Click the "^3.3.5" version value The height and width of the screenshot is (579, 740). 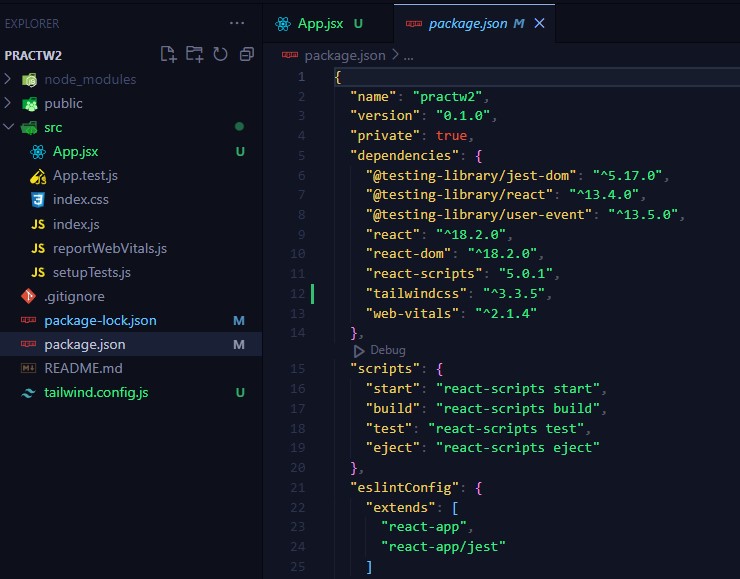pyautogui.click(x=514, y=294)
